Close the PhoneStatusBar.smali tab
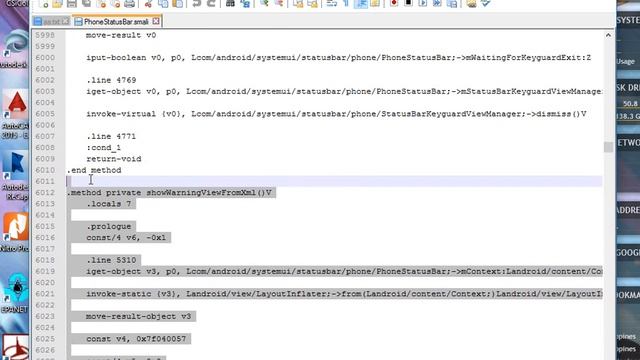The height and width of the screenshot is (360, 640). click(x=156, y=21)
